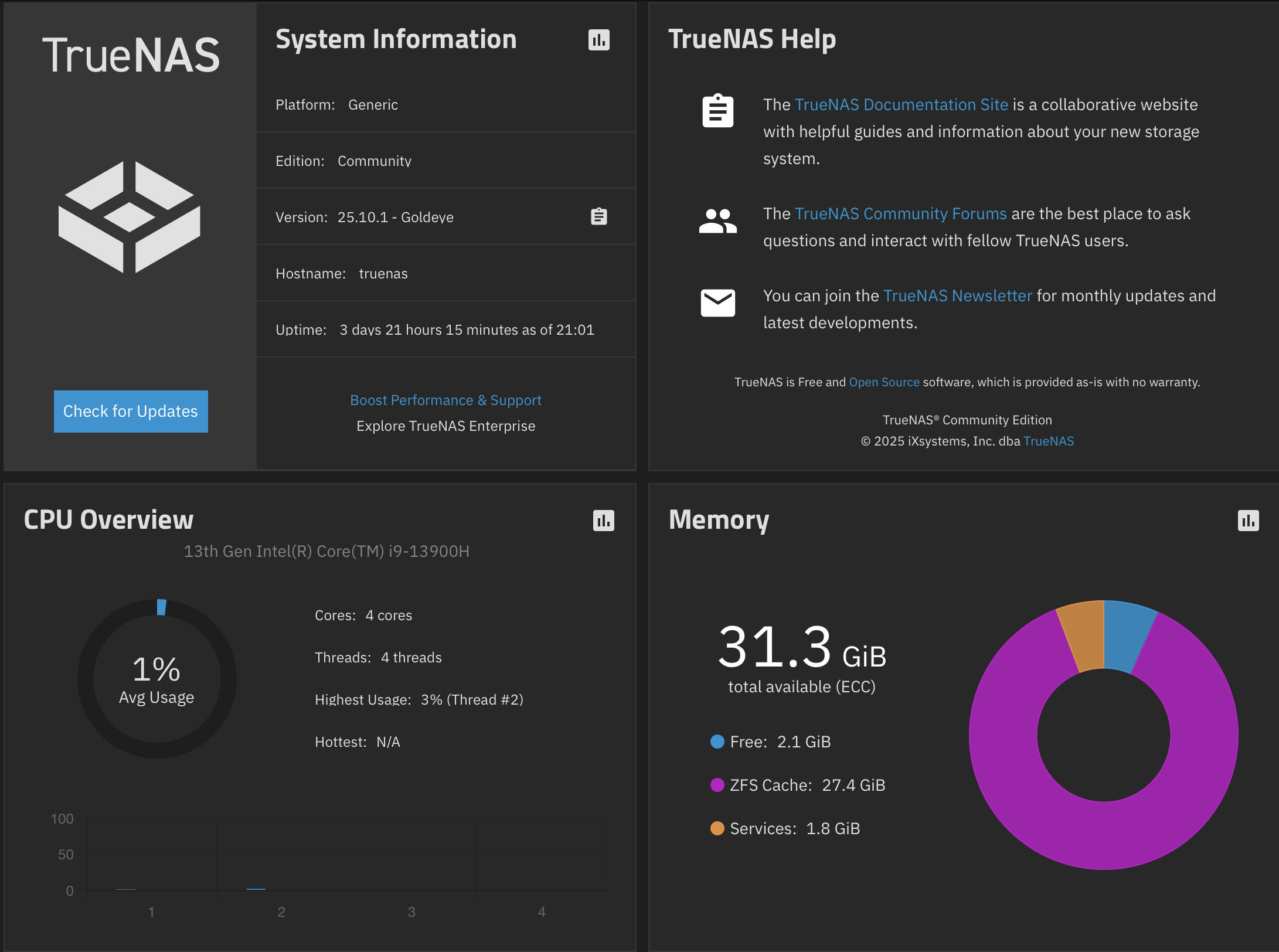Click the newsletter envelope icon
Viewport: 1279px width, 952px height.
[x=717, y=302]
